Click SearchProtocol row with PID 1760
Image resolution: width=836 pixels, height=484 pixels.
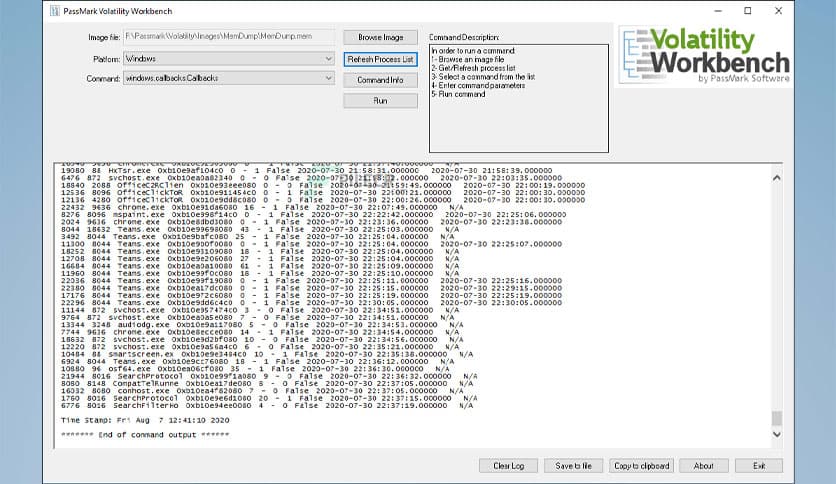269,398
